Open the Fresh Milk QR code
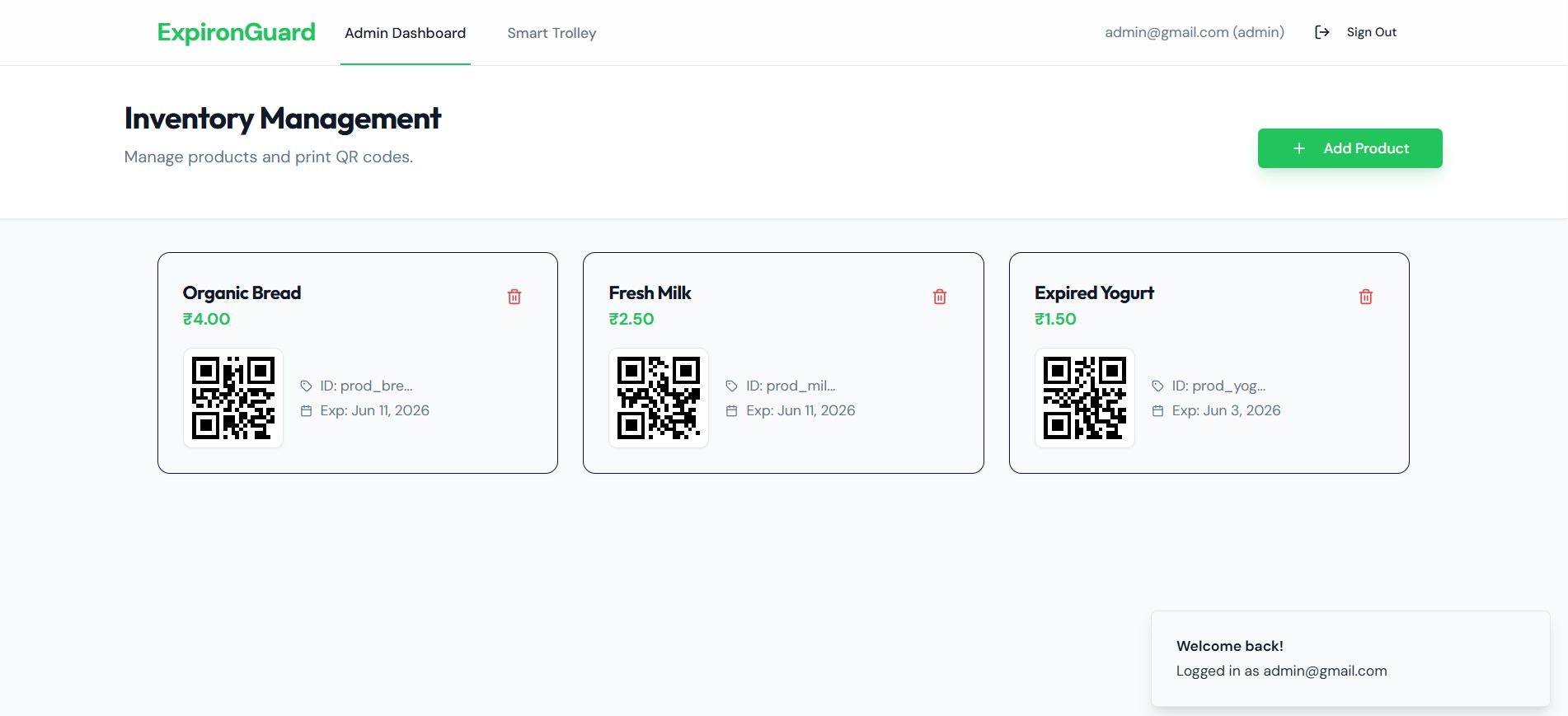Screen dimensions: 1568x716 pyautogui.click(x=659, y=398)
